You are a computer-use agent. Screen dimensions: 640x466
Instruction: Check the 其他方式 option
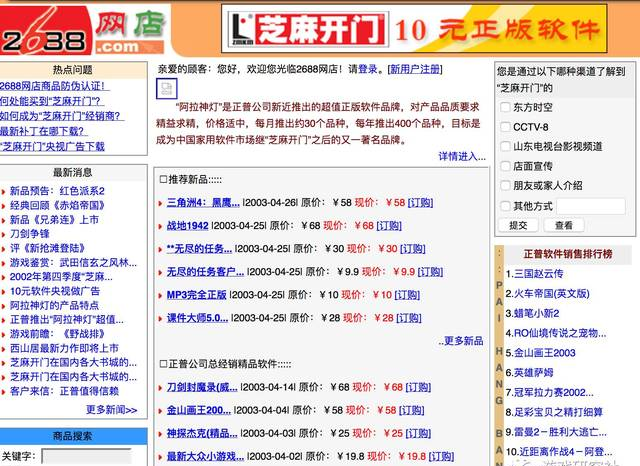505,206
